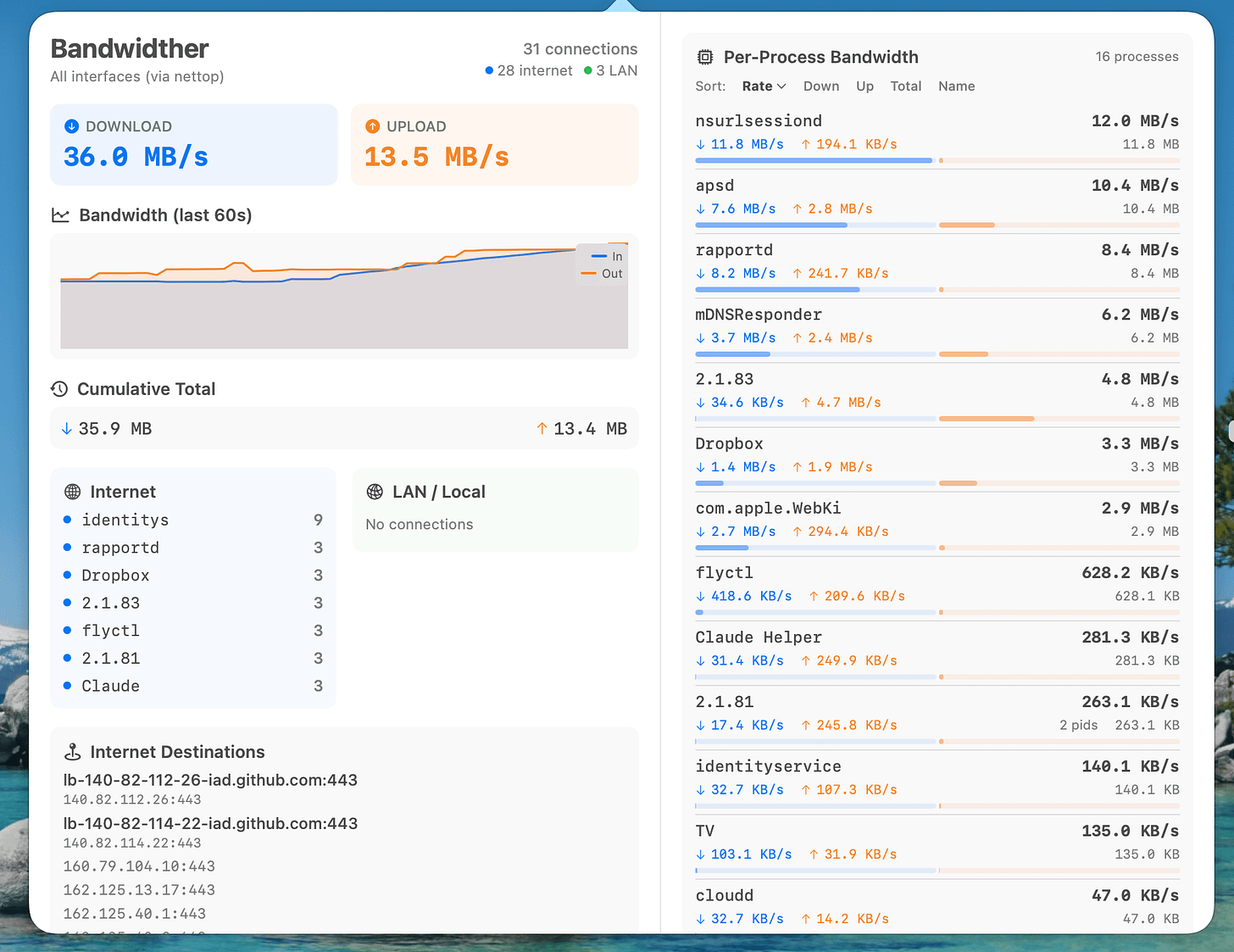The width and height of the screenshot is (1234, 952).
Task: Toggle the green dot next to 3 LAN
Action: point(586,70)
